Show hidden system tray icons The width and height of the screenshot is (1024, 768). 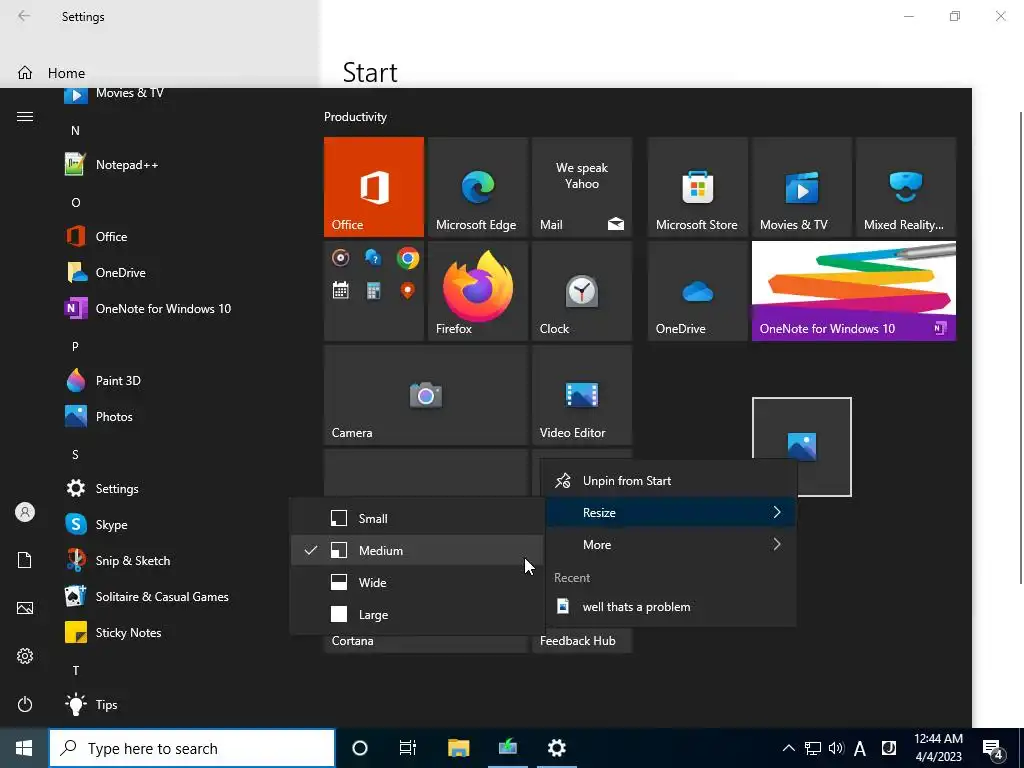point(788,748)
